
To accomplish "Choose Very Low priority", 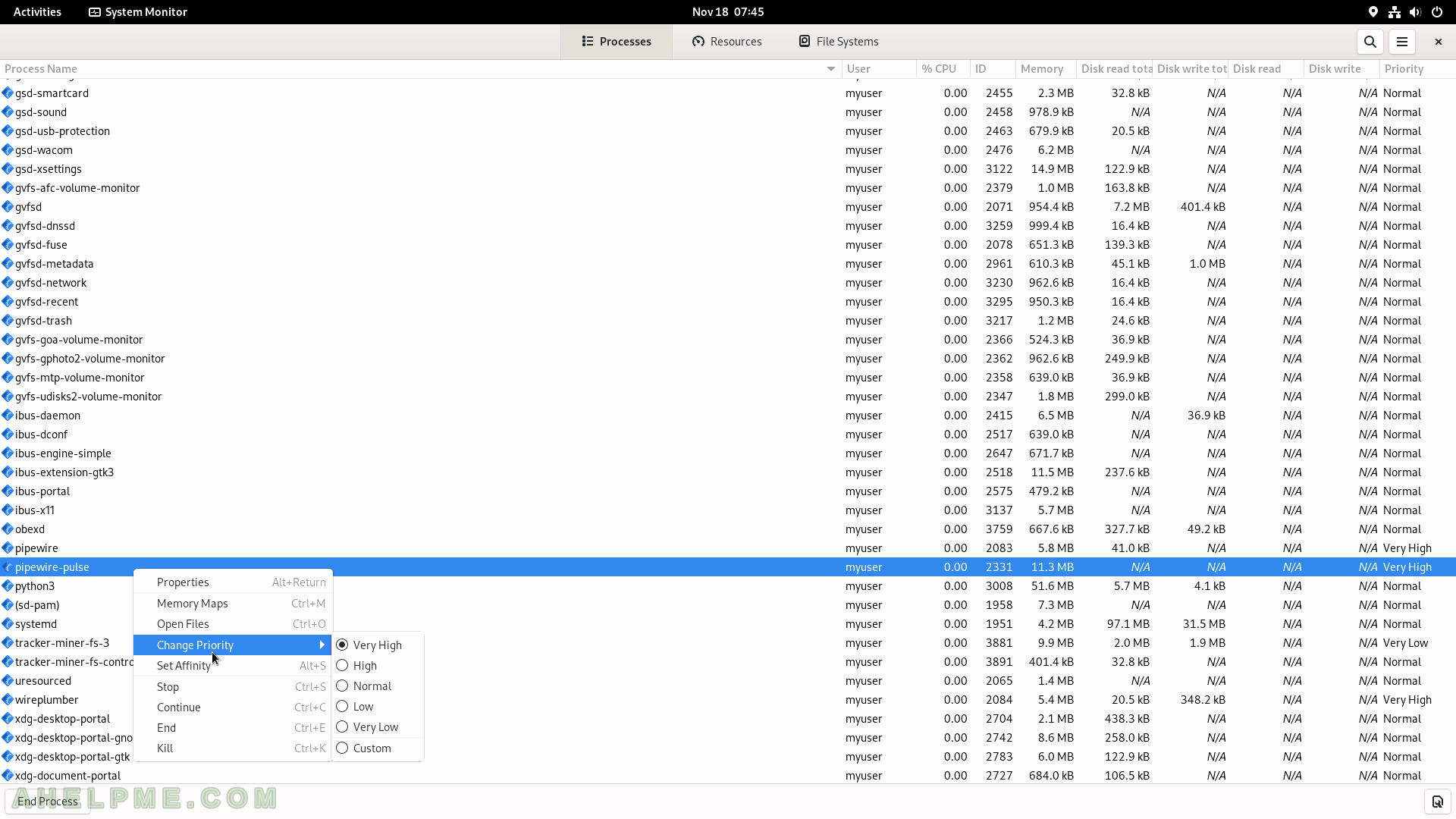I will [378, 727].
